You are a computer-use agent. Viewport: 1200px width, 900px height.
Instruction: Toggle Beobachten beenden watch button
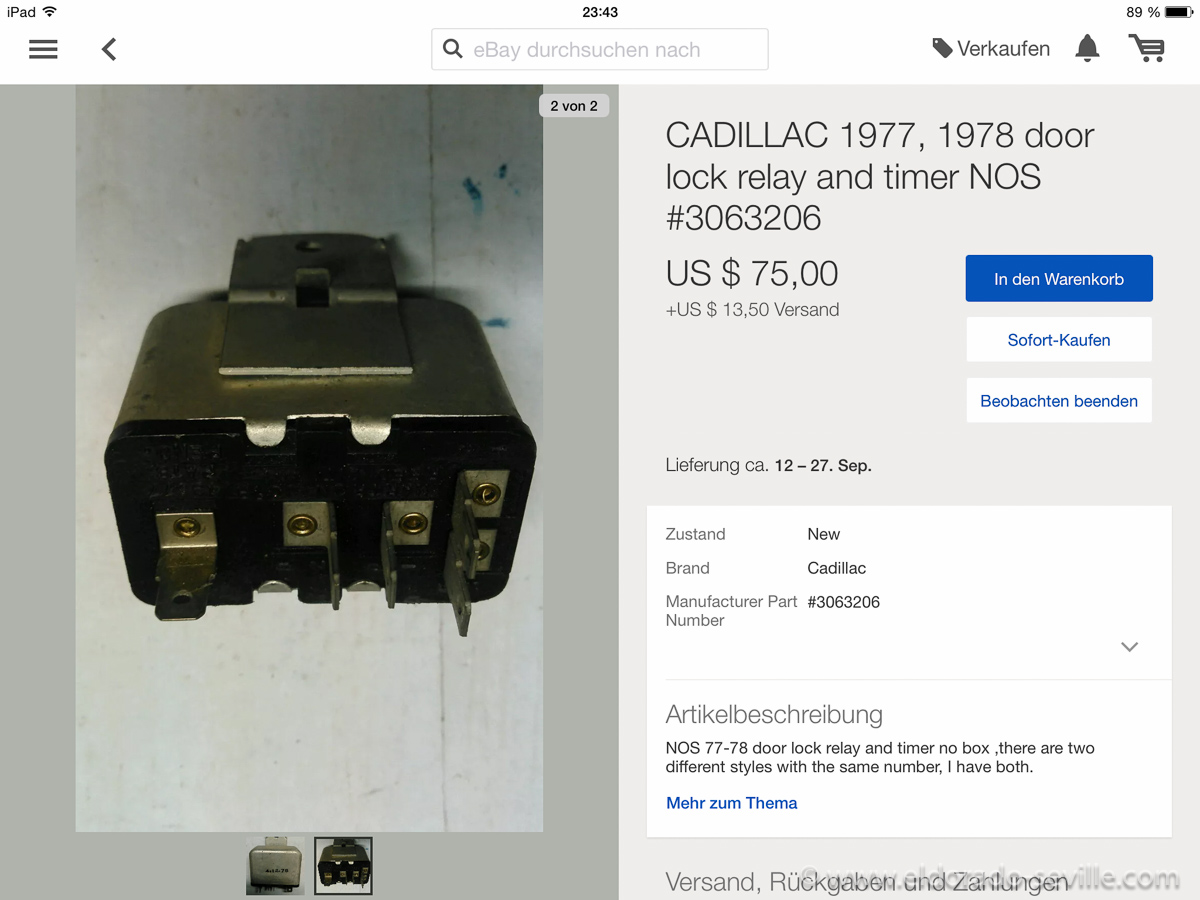click(1059, 400)
